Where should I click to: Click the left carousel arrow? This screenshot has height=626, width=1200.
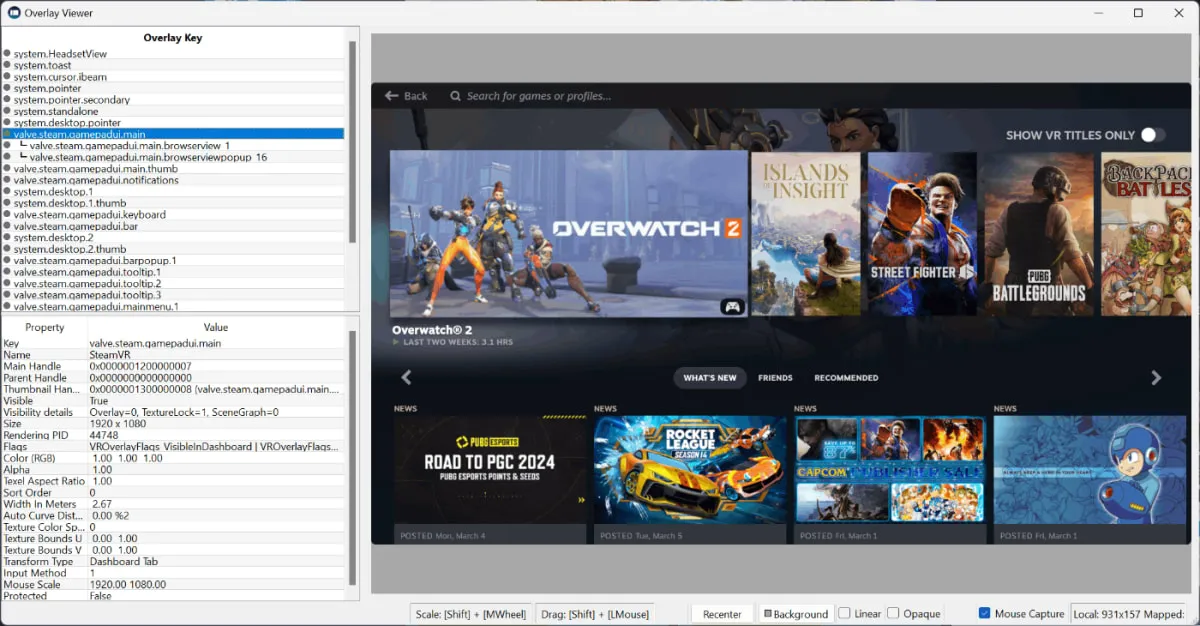pos(406,378)
